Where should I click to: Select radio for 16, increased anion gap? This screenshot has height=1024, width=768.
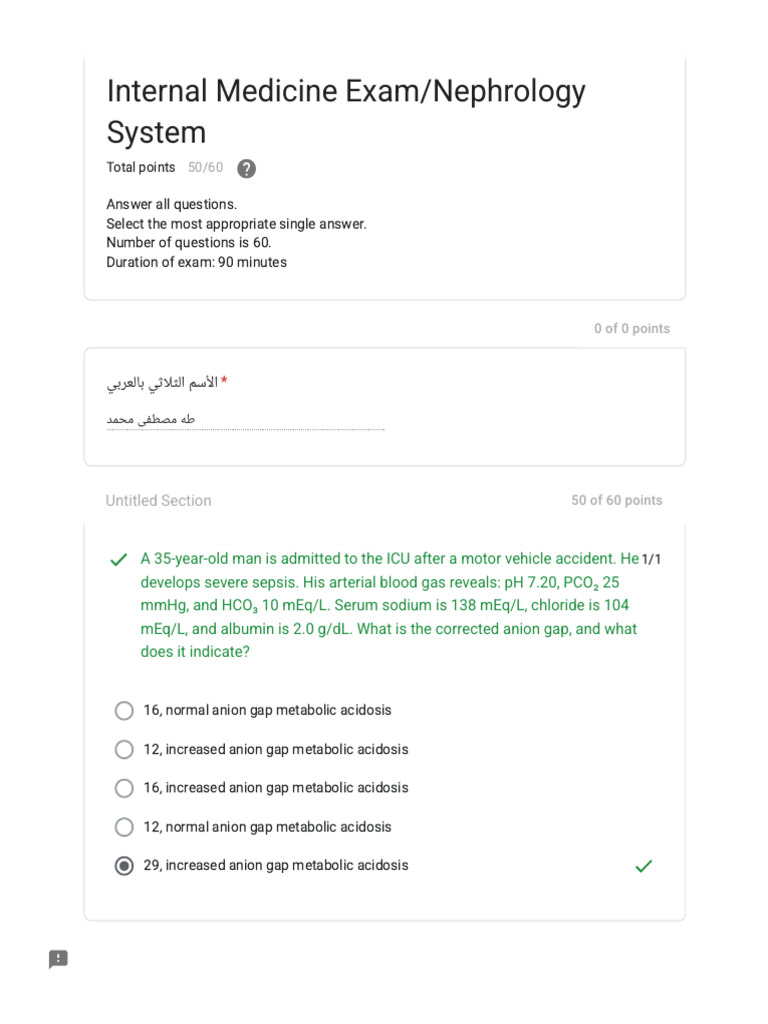point(124,788)
